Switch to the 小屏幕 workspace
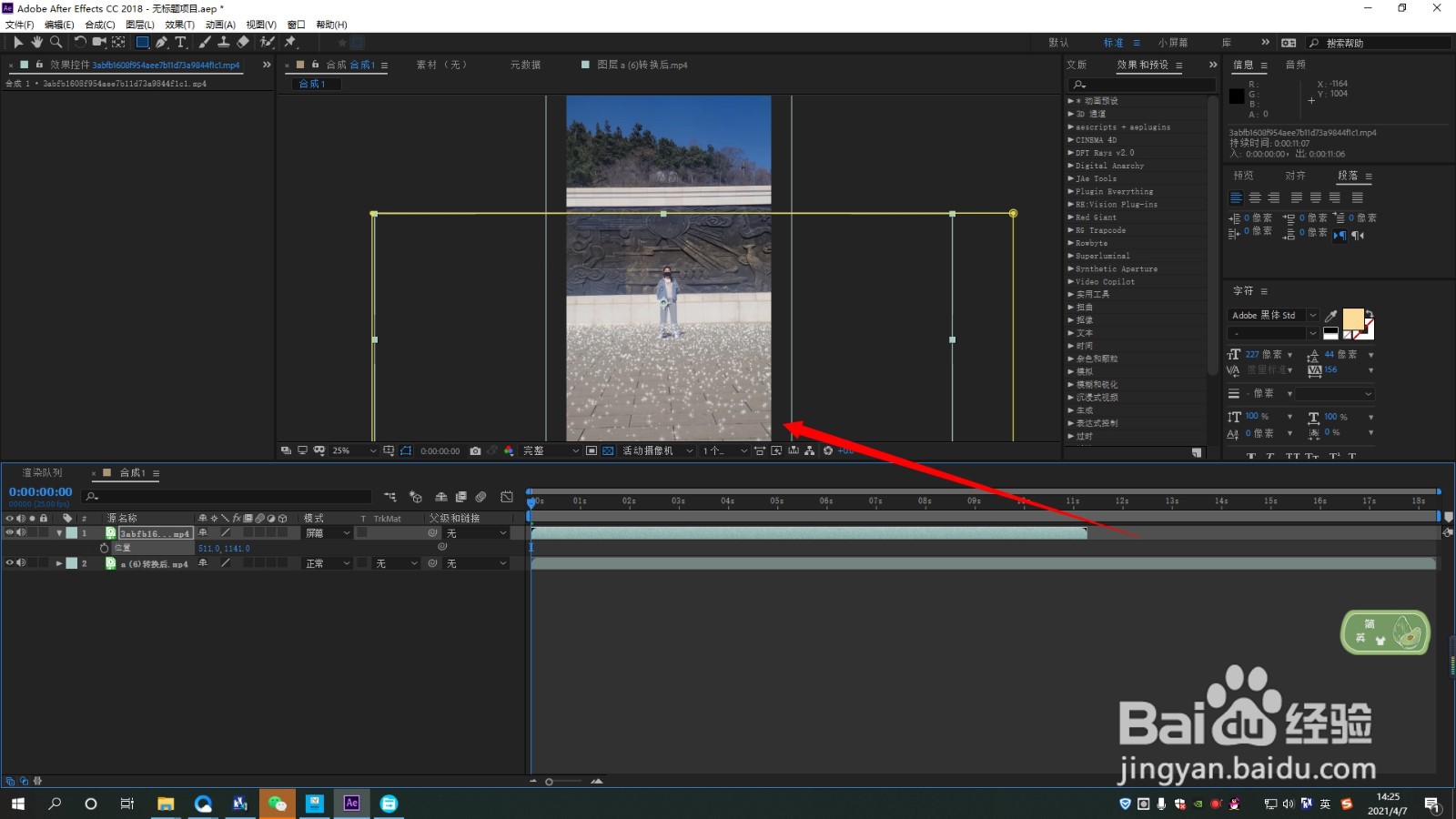 point(1173,43)
